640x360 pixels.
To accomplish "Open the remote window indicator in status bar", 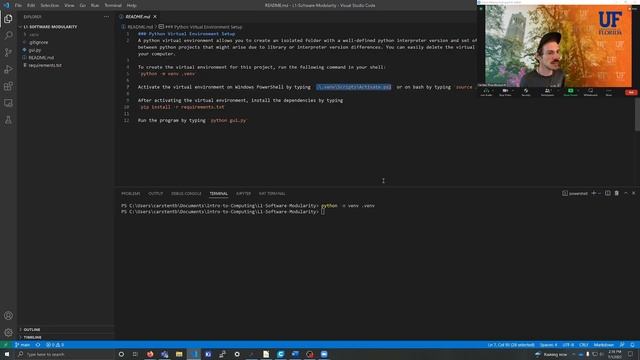I will pos(5,345).
